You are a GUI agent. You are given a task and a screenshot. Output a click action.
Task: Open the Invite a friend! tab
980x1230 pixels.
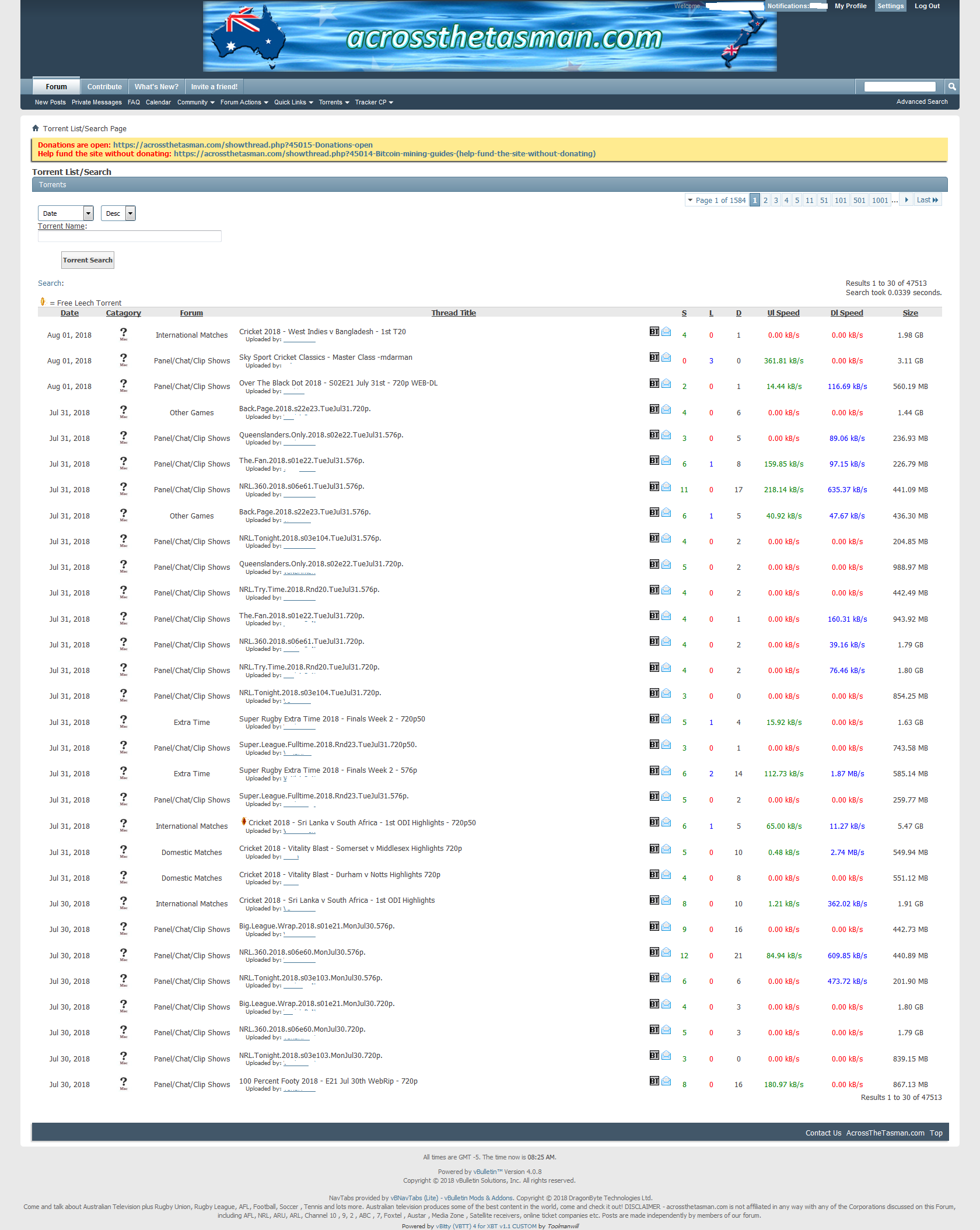(214, 86)
